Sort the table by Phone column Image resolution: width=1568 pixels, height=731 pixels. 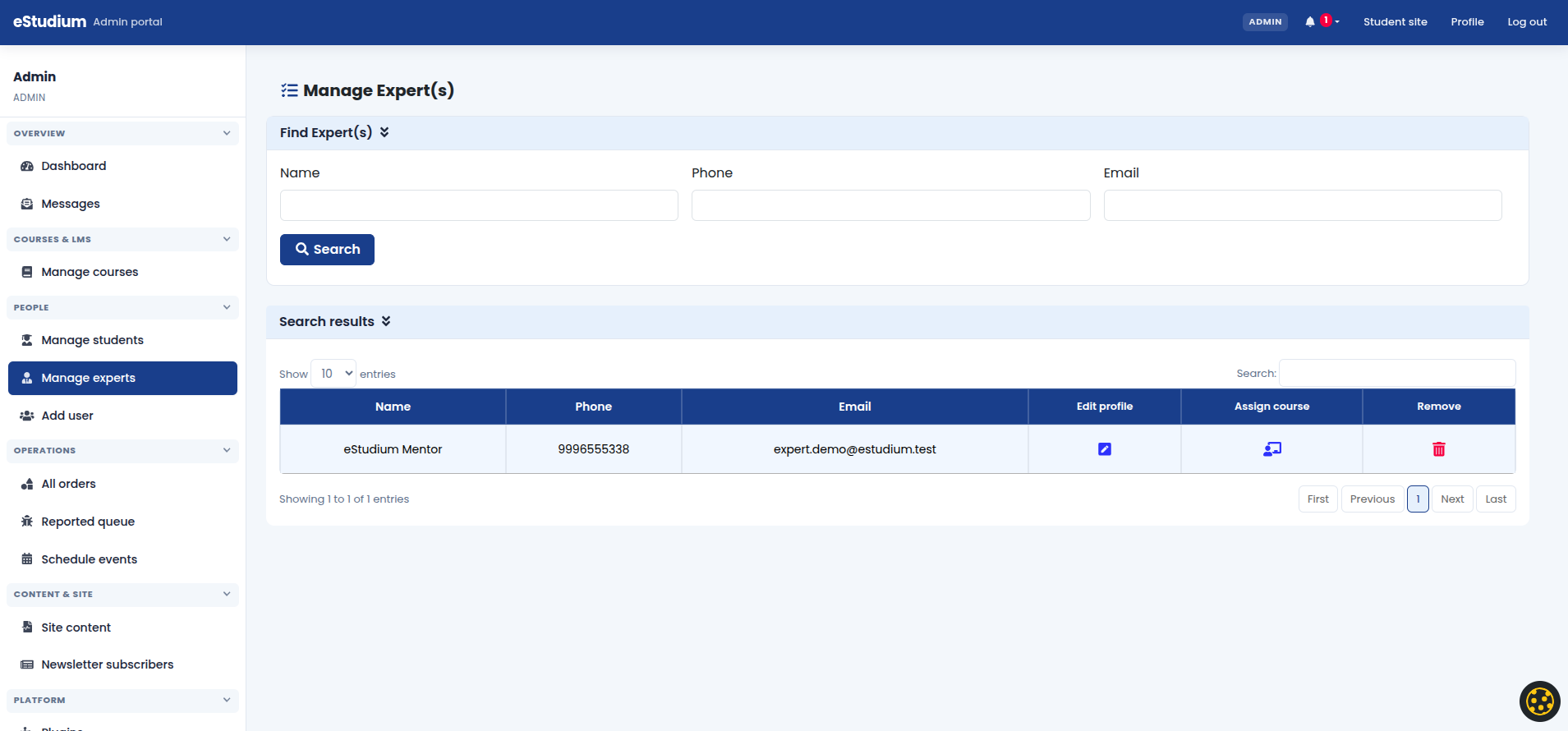[x=593, y=407]
